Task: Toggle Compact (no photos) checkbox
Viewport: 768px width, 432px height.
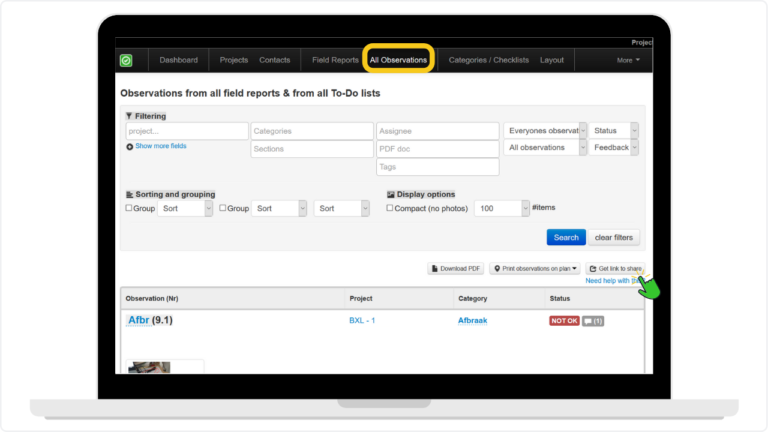Action: [x=391, y=208]
